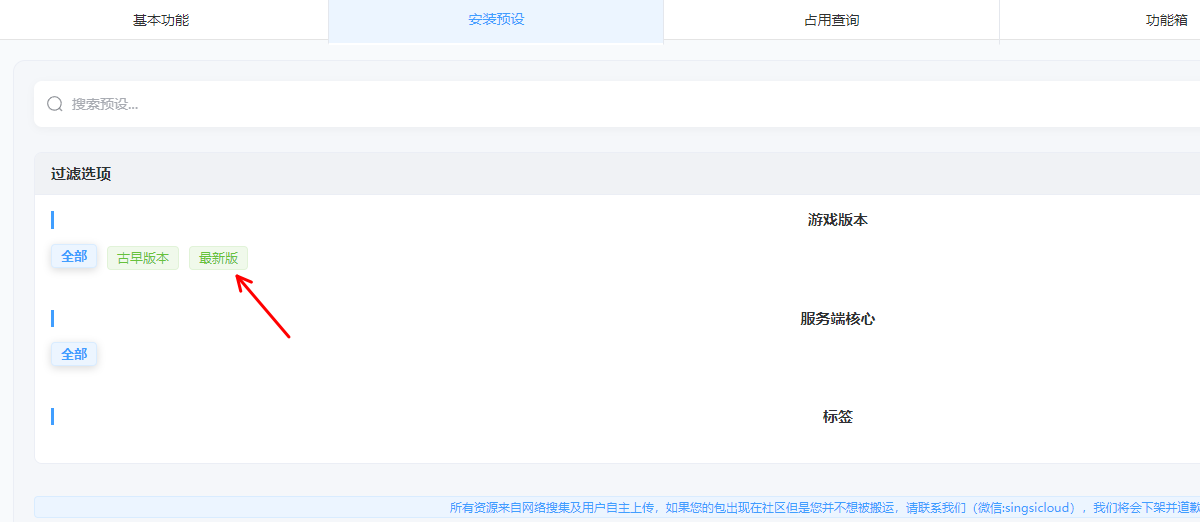Enable the 最新版 version filter tag
Image resolution: width=1200 pixels, height=522 pixels.
218,258
